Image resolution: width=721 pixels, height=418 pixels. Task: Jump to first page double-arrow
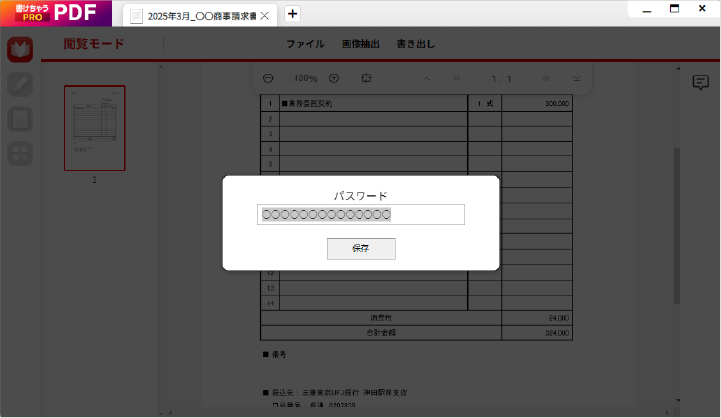[x=456, y=79]
